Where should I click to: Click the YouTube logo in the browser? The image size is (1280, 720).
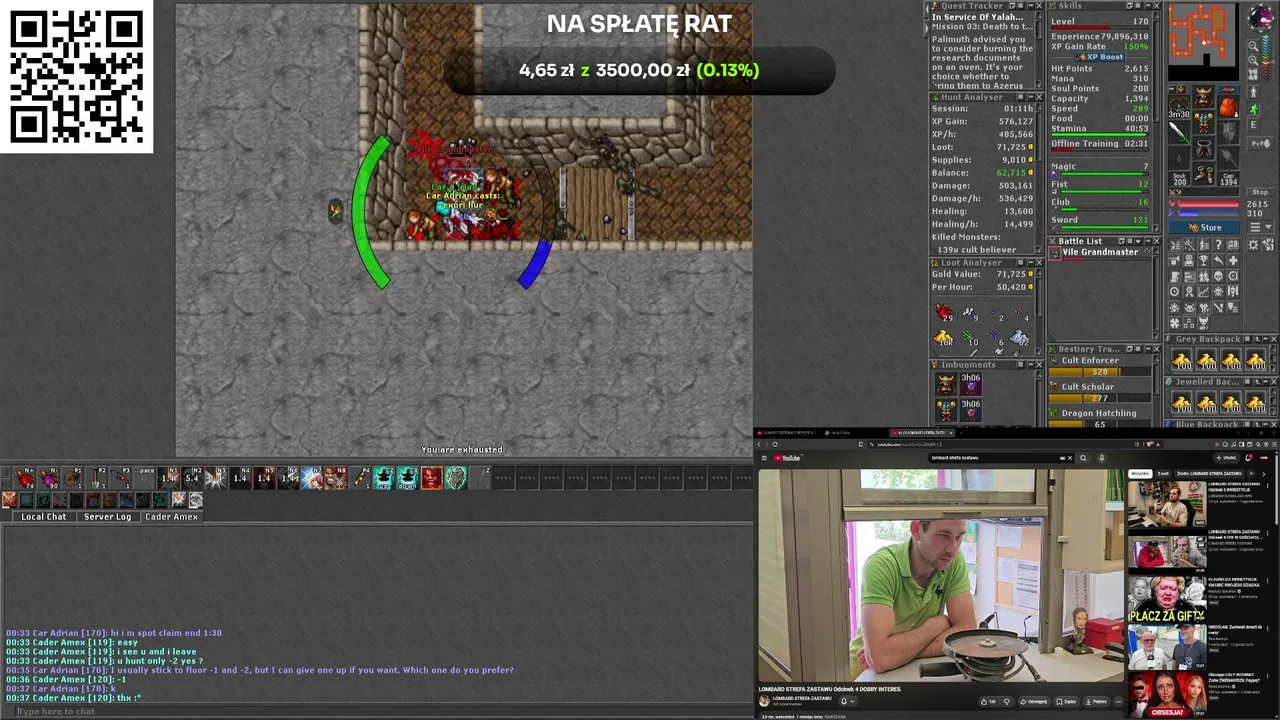[787, 458]
